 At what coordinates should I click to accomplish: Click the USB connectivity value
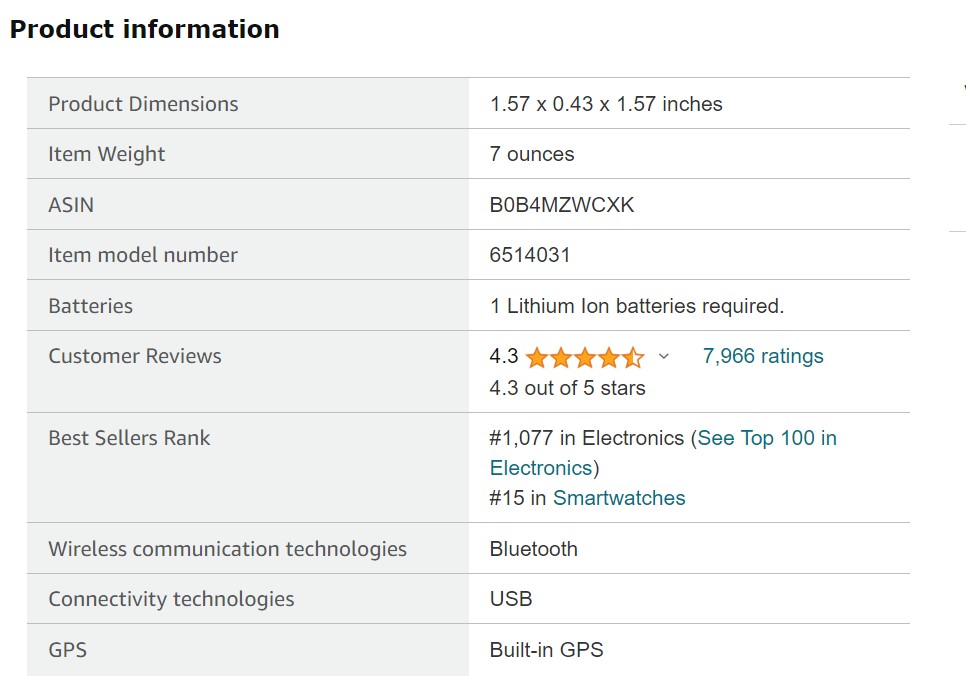coord(511,599)
